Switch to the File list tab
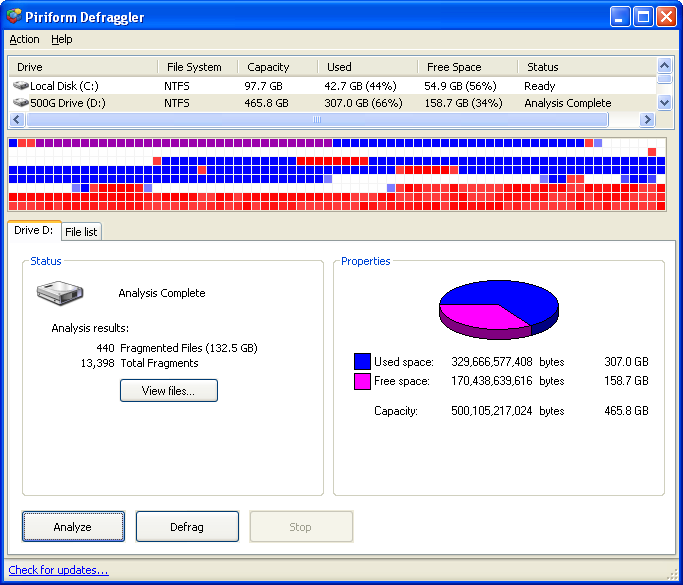This screenshot has width=683, height=585. 82,232
